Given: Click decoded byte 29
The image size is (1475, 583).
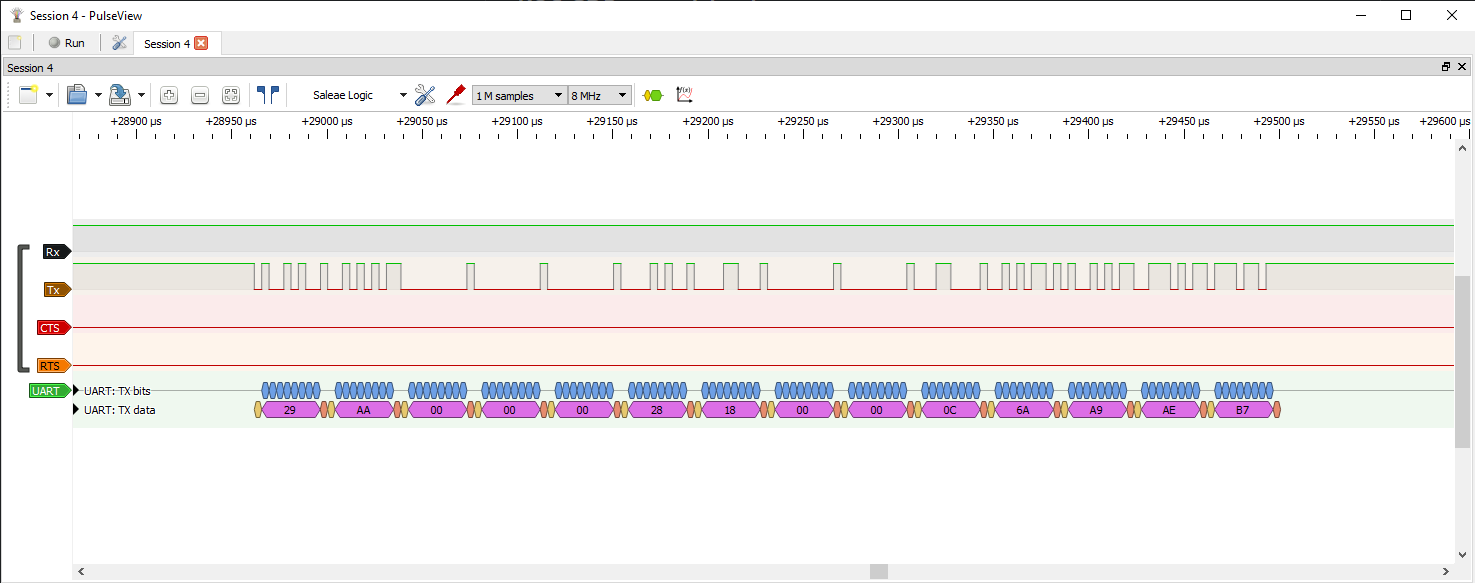Looking at the screenshot, I should [290, 410].
